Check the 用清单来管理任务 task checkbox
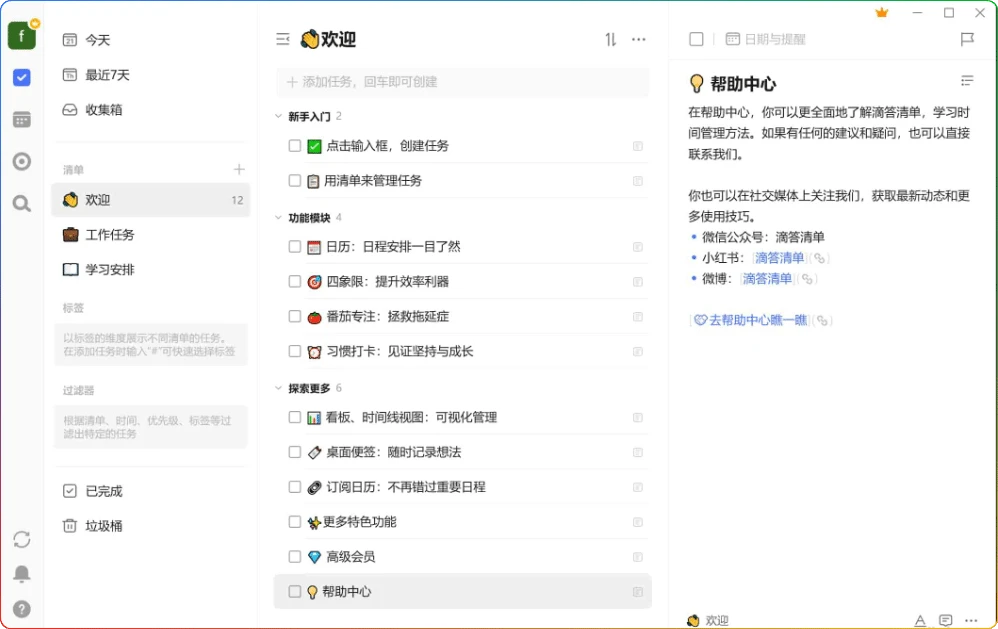 pyautogui.click(x=295, y=181)
